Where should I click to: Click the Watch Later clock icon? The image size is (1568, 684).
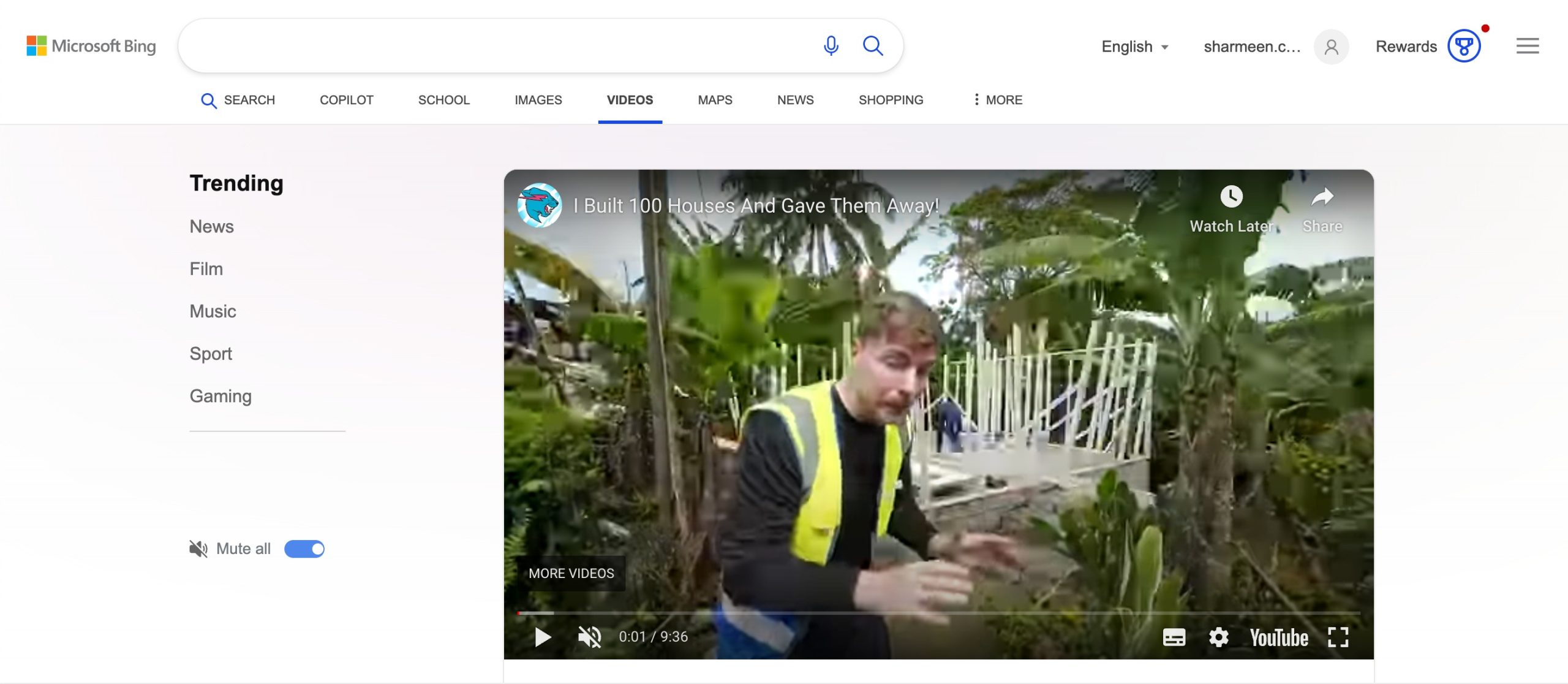(x=1231, y=197)
